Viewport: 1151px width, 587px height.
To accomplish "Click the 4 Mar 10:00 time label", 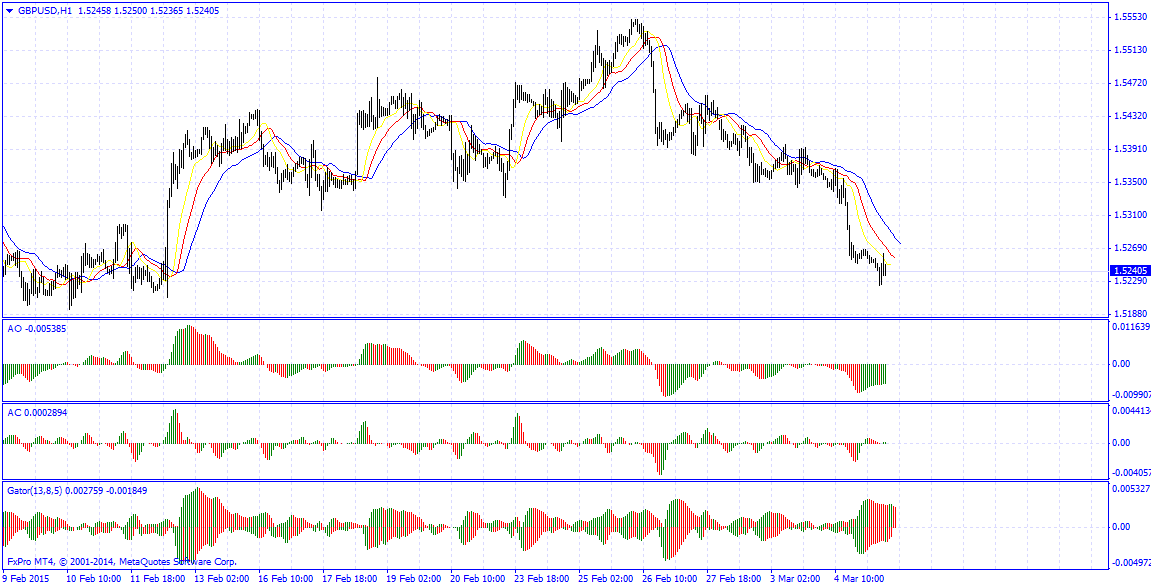I will 861,579.
